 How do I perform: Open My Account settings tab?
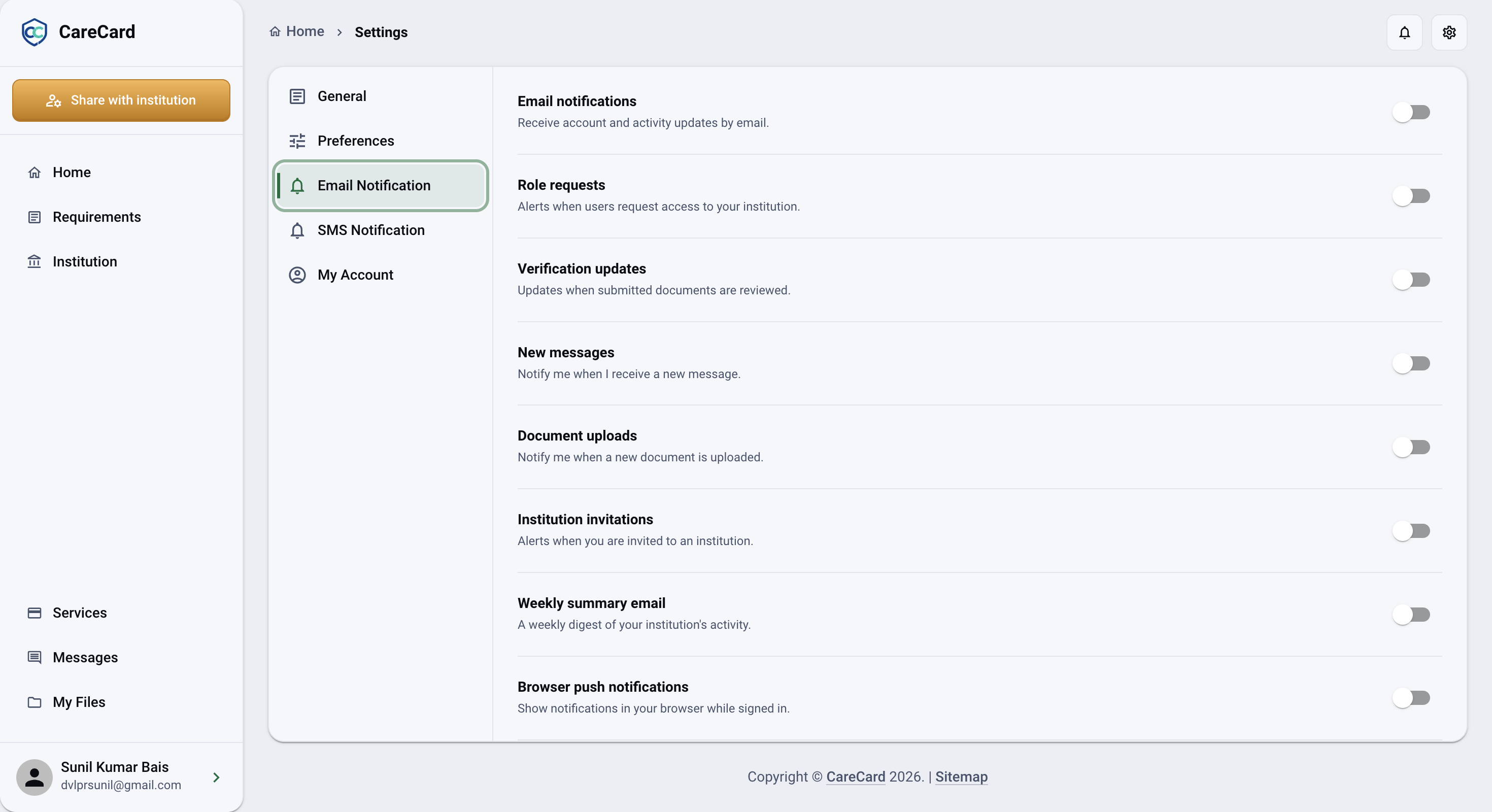coord(381,275)
